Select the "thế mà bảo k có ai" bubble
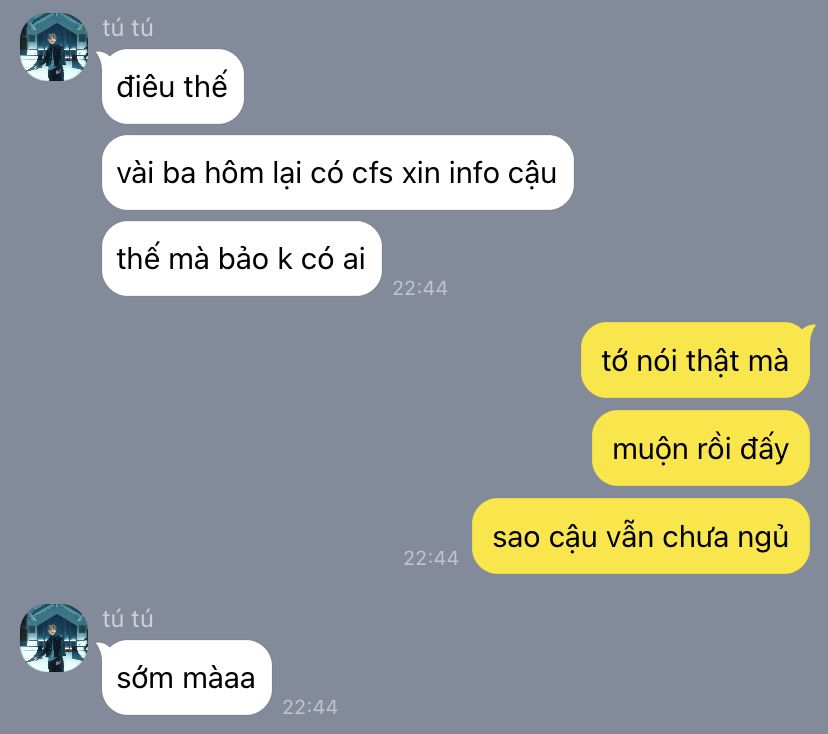828x734 pixels. pos(241,259)
